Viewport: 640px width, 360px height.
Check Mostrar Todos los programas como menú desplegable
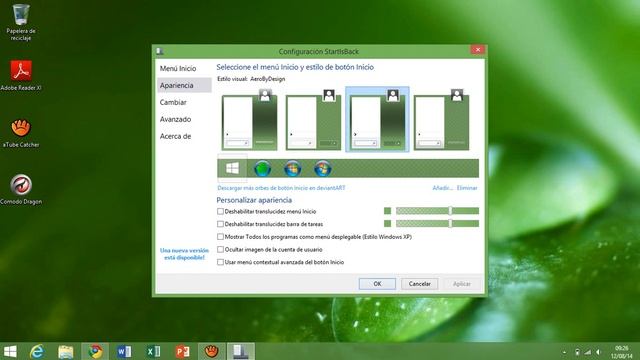click(220, 237)
